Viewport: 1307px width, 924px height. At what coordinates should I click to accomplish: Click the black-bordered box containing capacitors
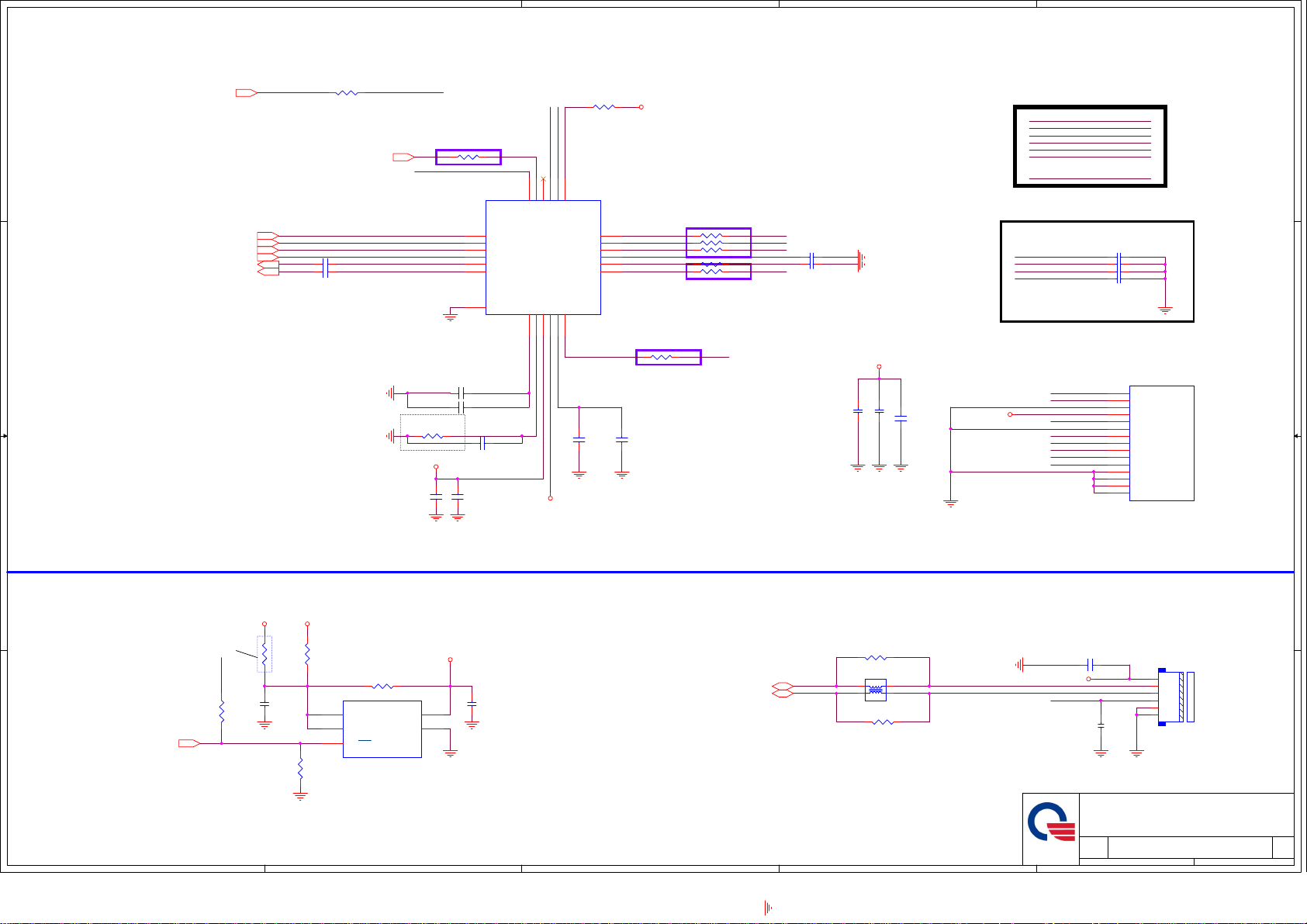coord(1097,272)
